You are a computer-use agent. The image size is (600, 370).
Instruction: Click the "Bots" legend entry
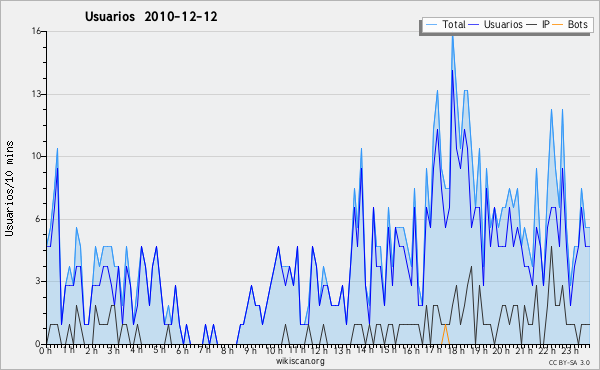577,24
